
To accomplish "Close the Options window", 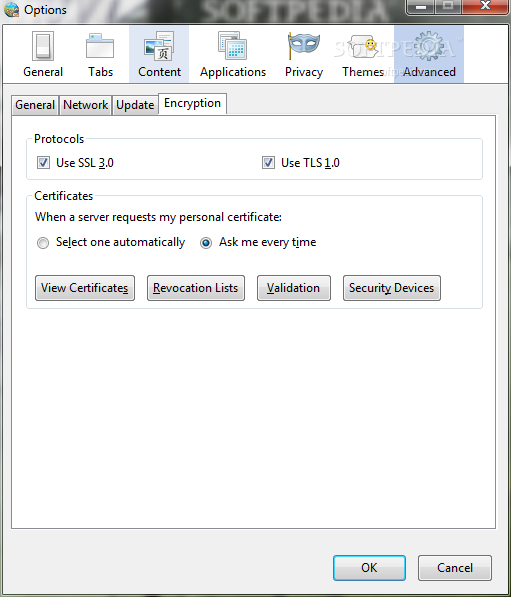I will pos(485,6).
